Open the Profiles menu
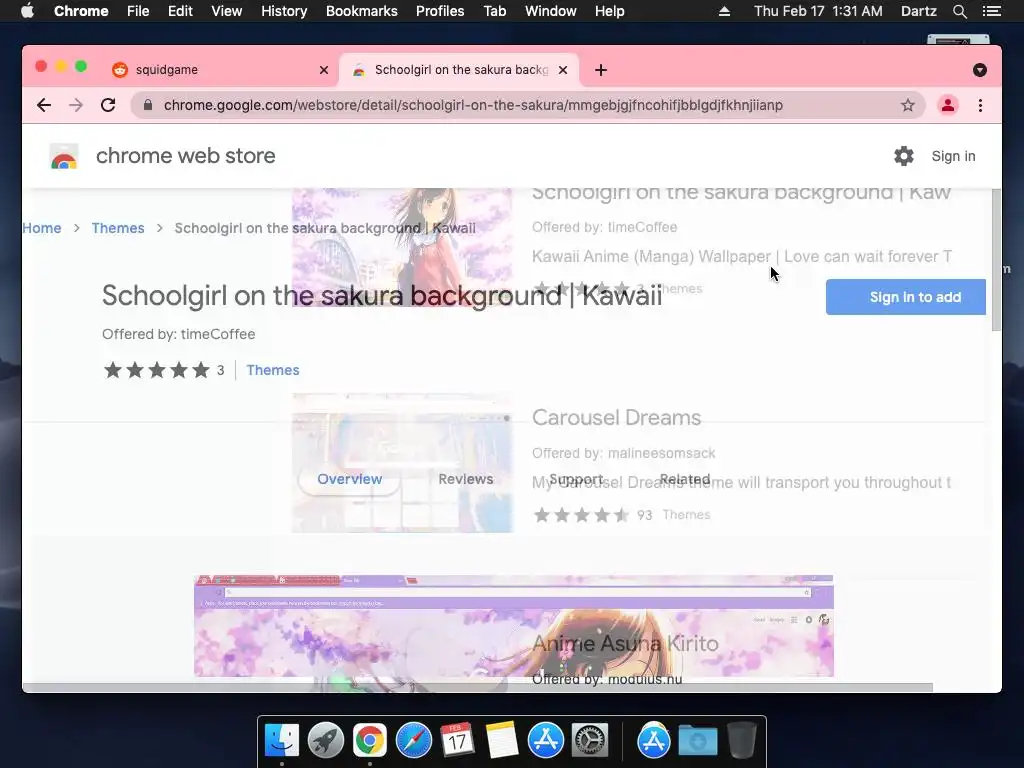The height and width of the screenshot is (768, 1024). (440, 11)
